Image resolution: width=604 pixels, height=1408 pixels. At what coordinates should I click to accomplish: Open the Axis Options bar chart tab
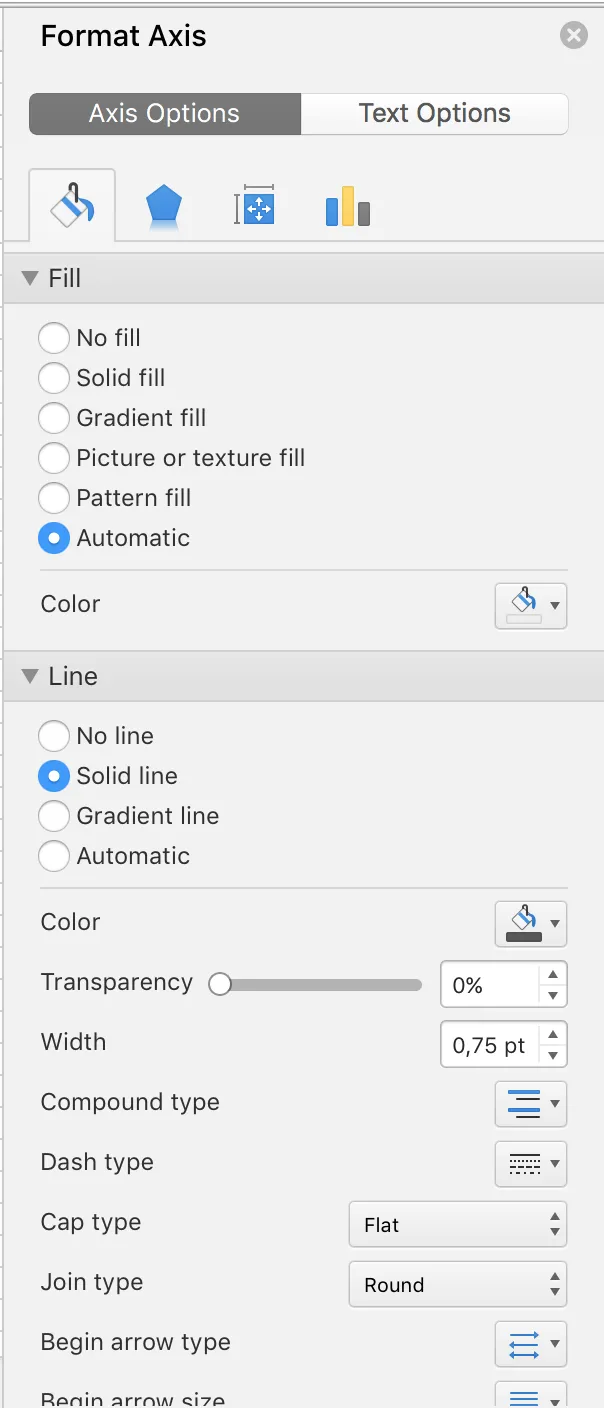(x=347, y=208)
